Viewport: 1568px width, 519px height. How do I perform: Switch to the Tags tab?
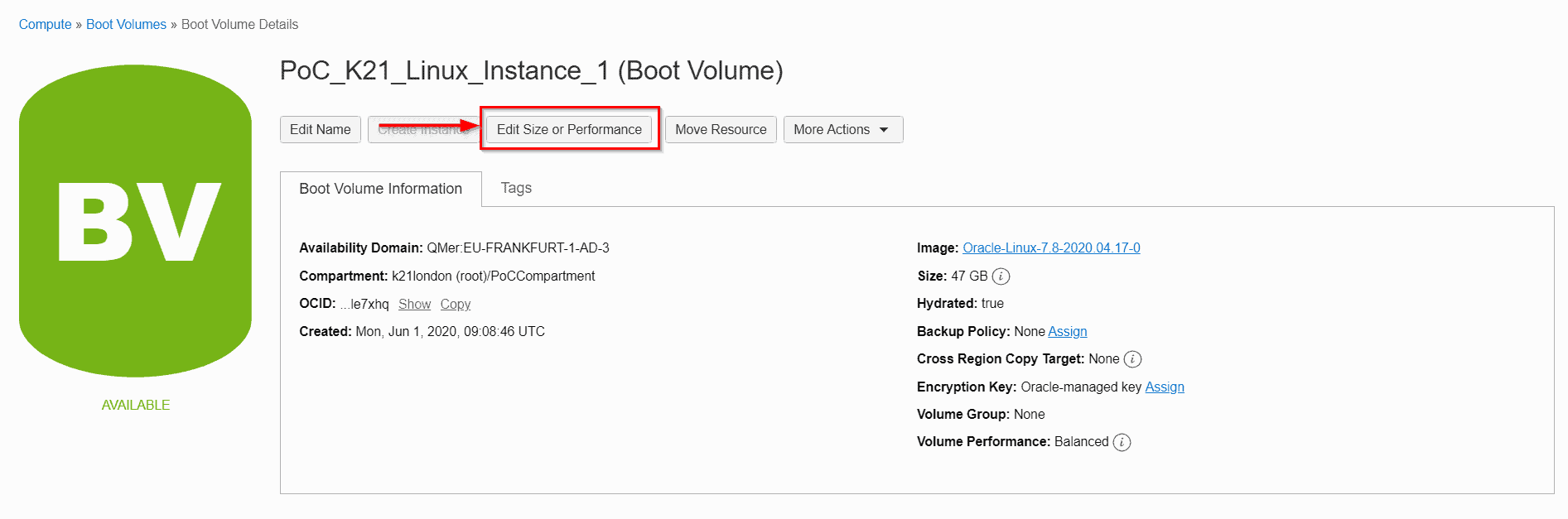pos(515,188)
